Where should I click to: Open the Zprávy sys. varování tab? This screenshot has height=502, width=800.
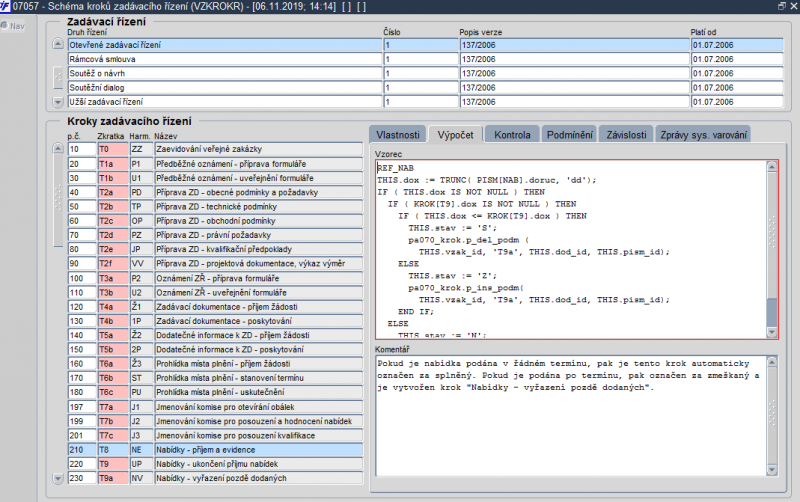coord(705,134)
